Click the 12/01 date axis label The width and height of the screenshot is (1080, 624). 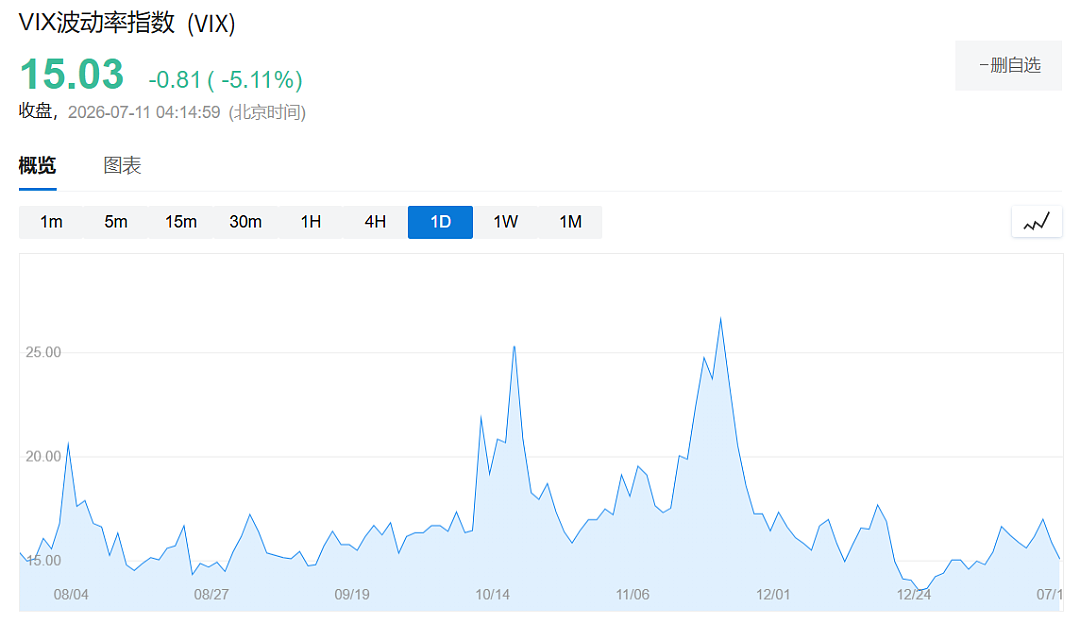click(773, 594)
